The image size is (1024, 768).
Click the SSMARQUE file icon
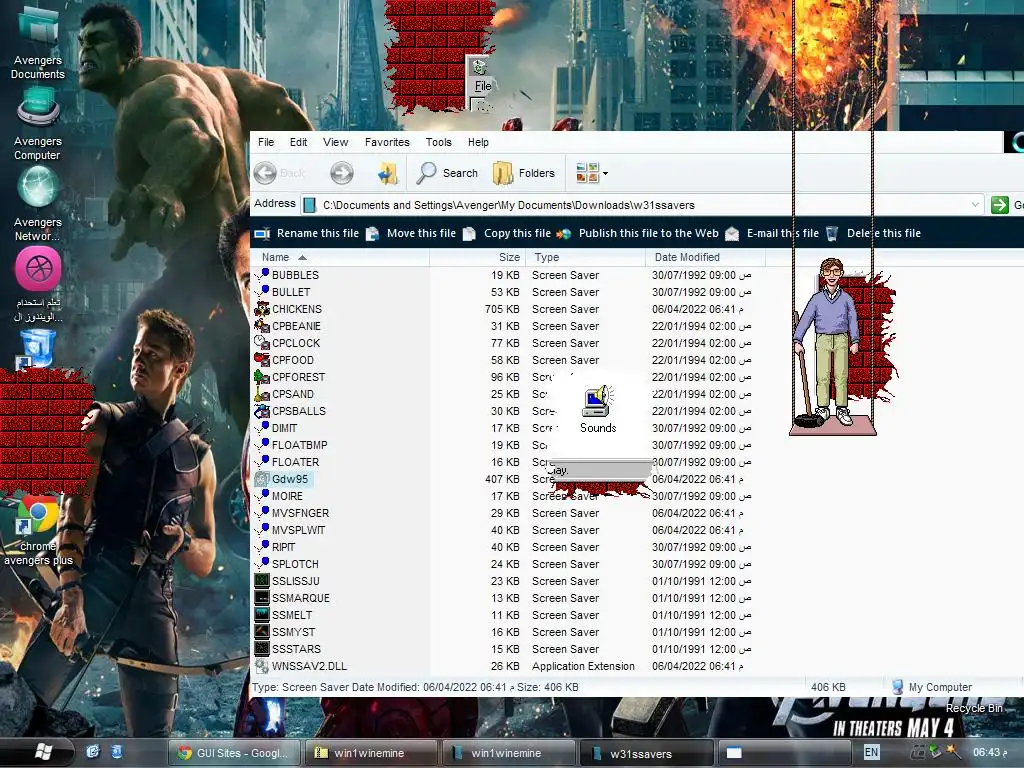tap(262, 598)
